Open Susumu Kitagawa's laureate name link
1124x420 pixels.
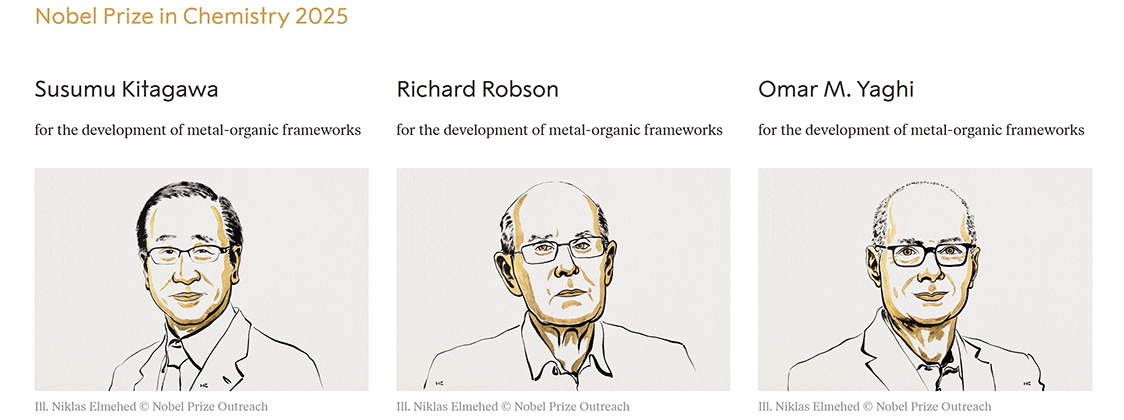[126, 89]
